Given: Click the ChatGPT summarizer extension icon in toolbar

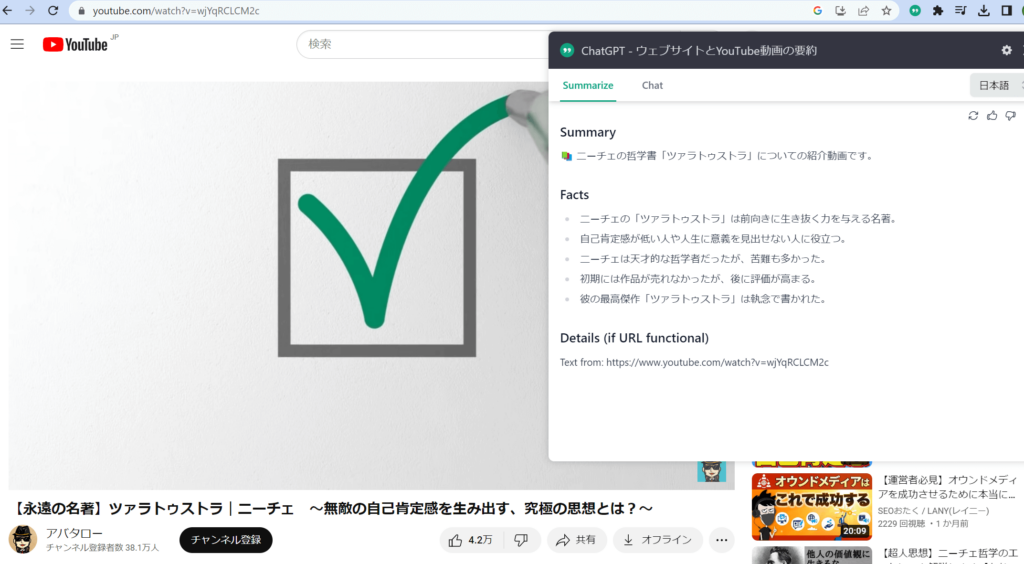Looking at the screenshot, I should pos(914,11).
